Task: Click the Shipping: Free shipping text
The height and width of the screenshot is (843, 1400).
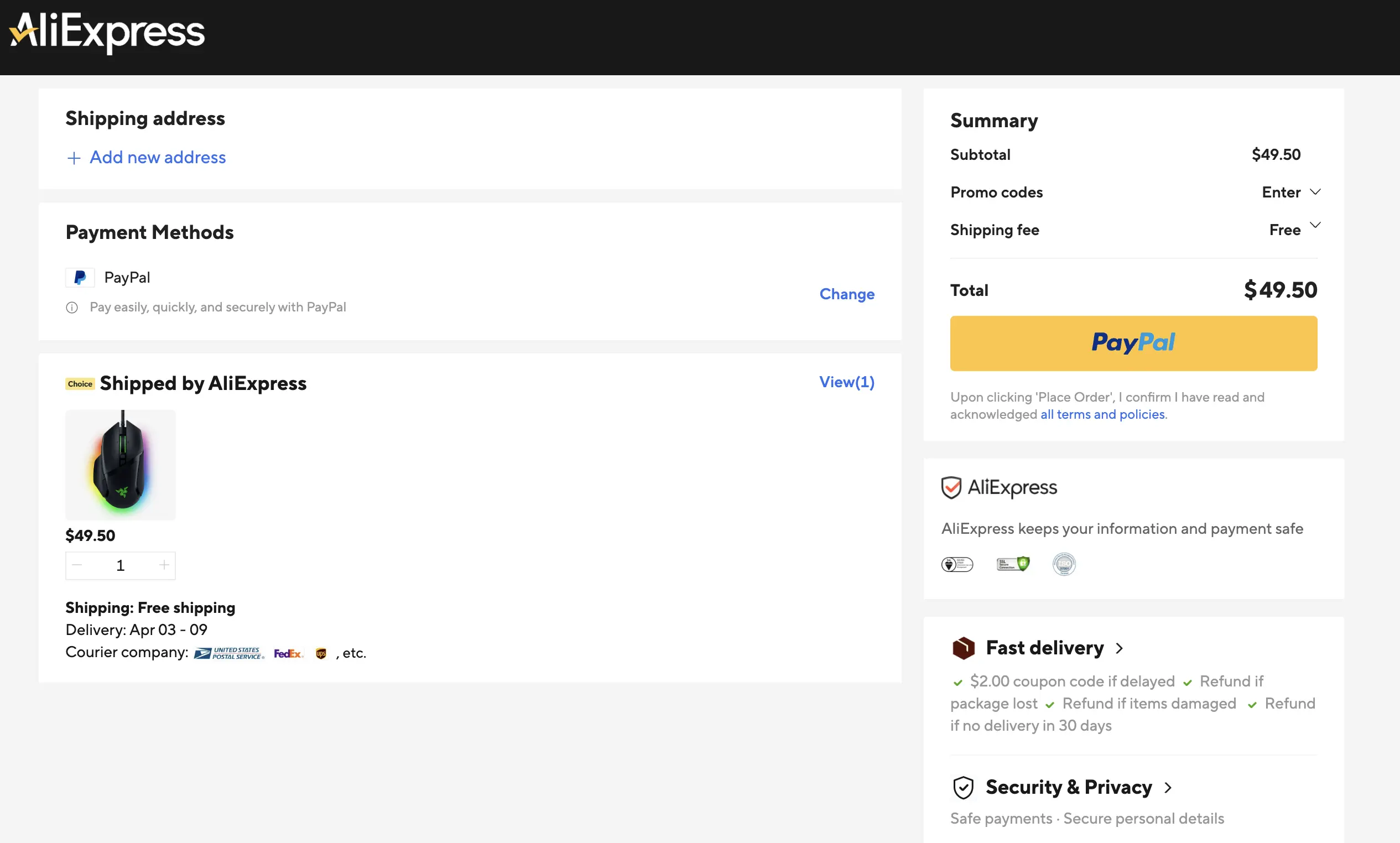Action: [150, 607]
